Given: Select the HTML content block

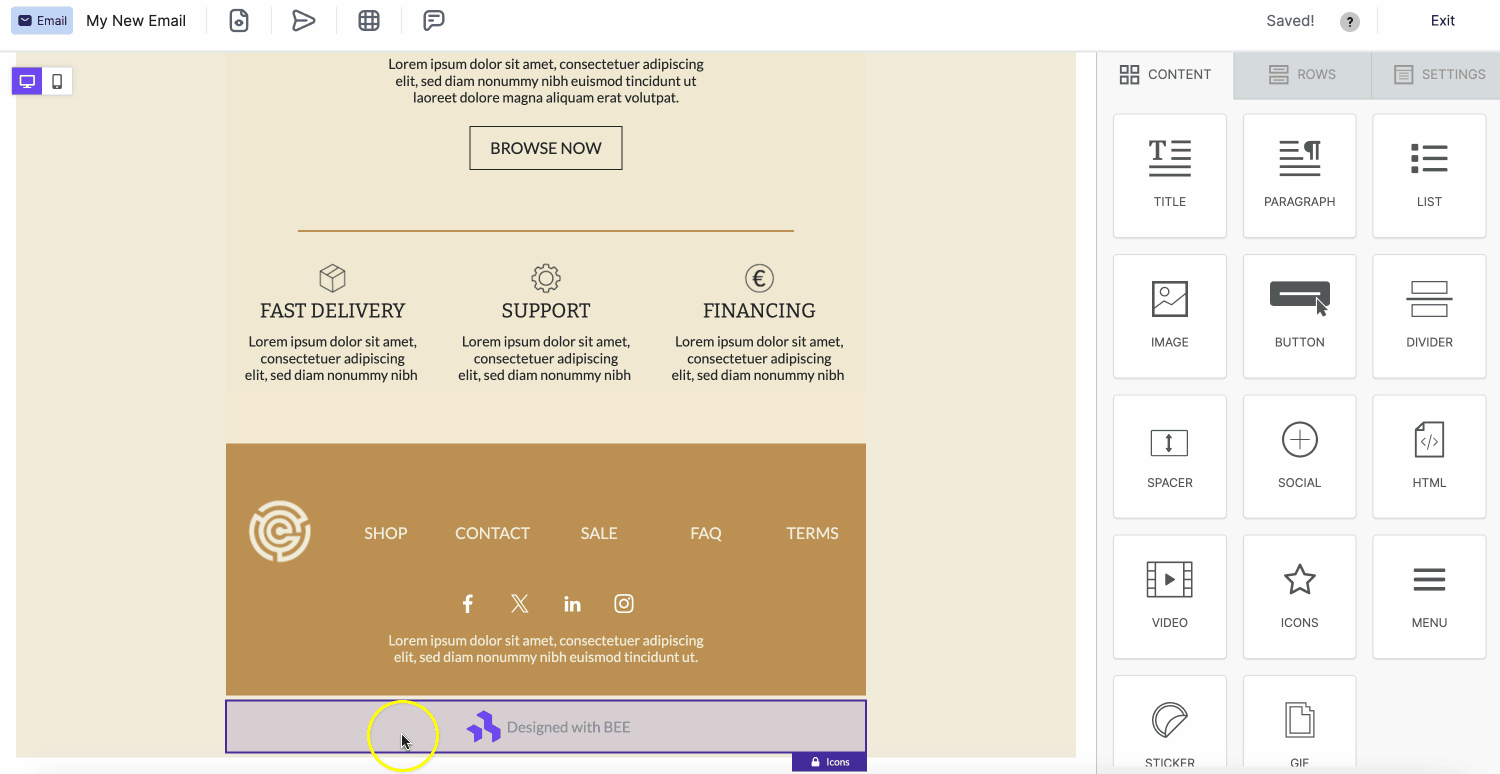Looking at the screenshot, I should coord(1430,456).
